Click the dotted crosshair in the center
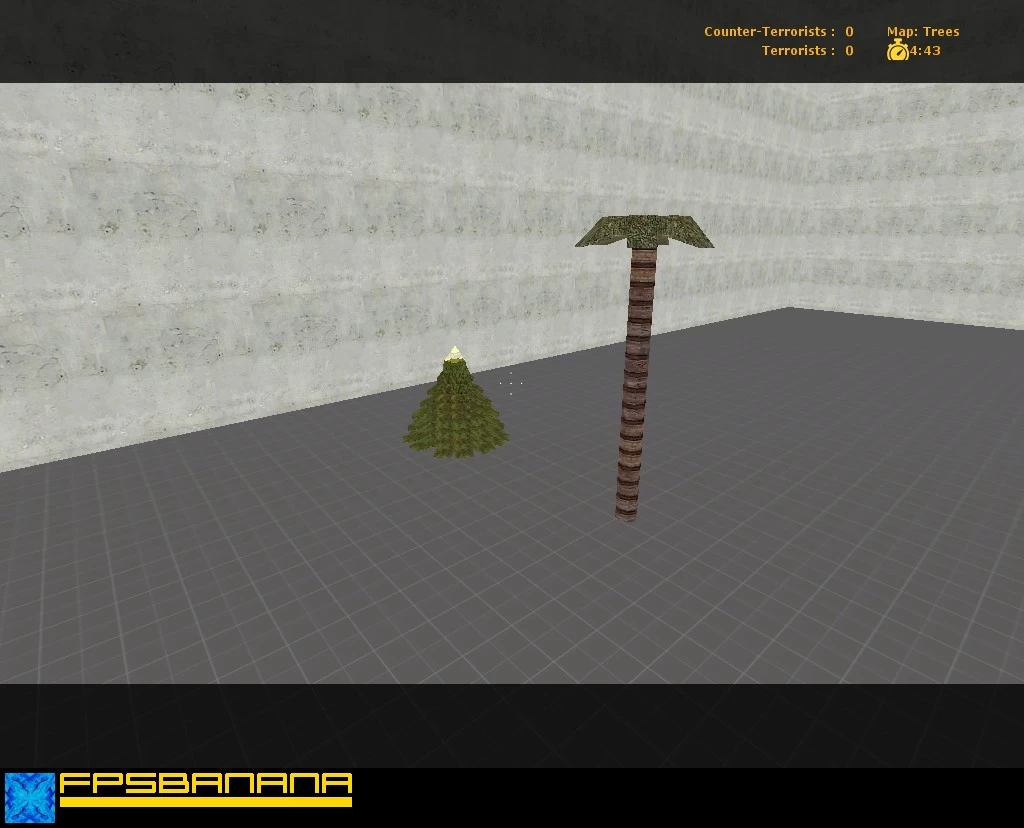 tap(511, 383)
